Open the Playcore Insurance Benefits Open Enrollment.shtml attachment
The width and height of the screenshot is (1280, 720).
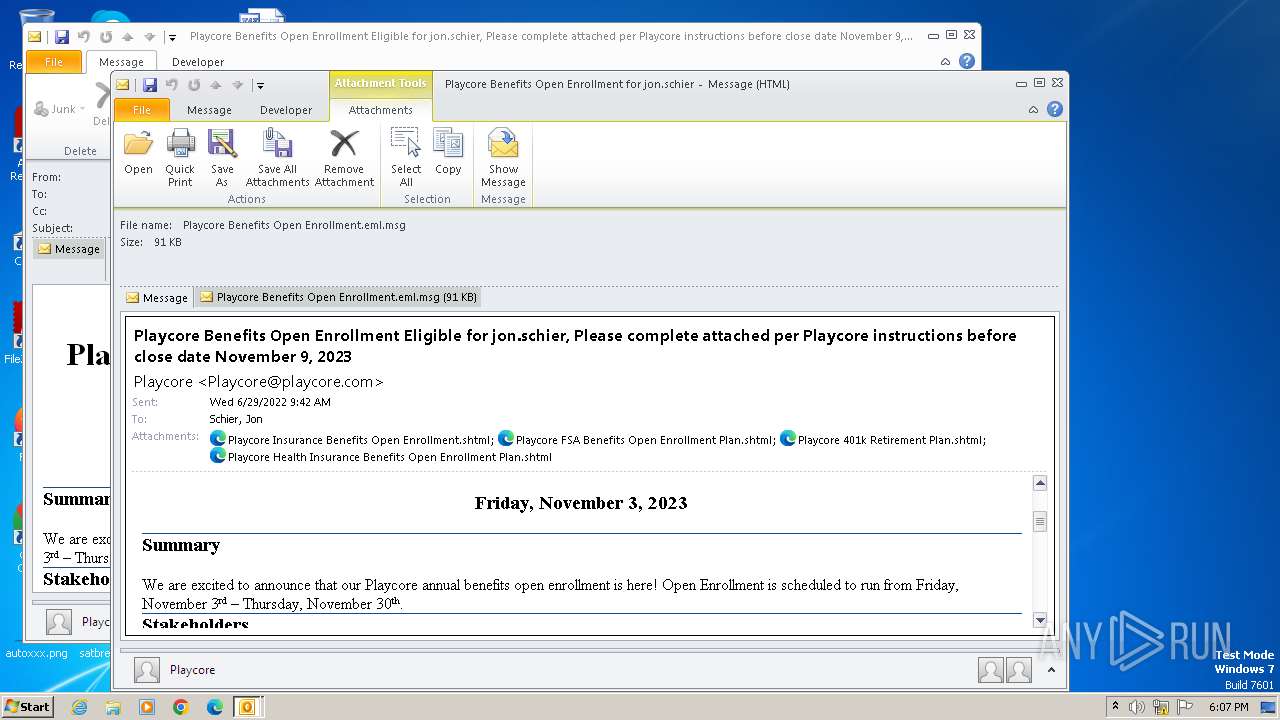[x=352, y=439]
